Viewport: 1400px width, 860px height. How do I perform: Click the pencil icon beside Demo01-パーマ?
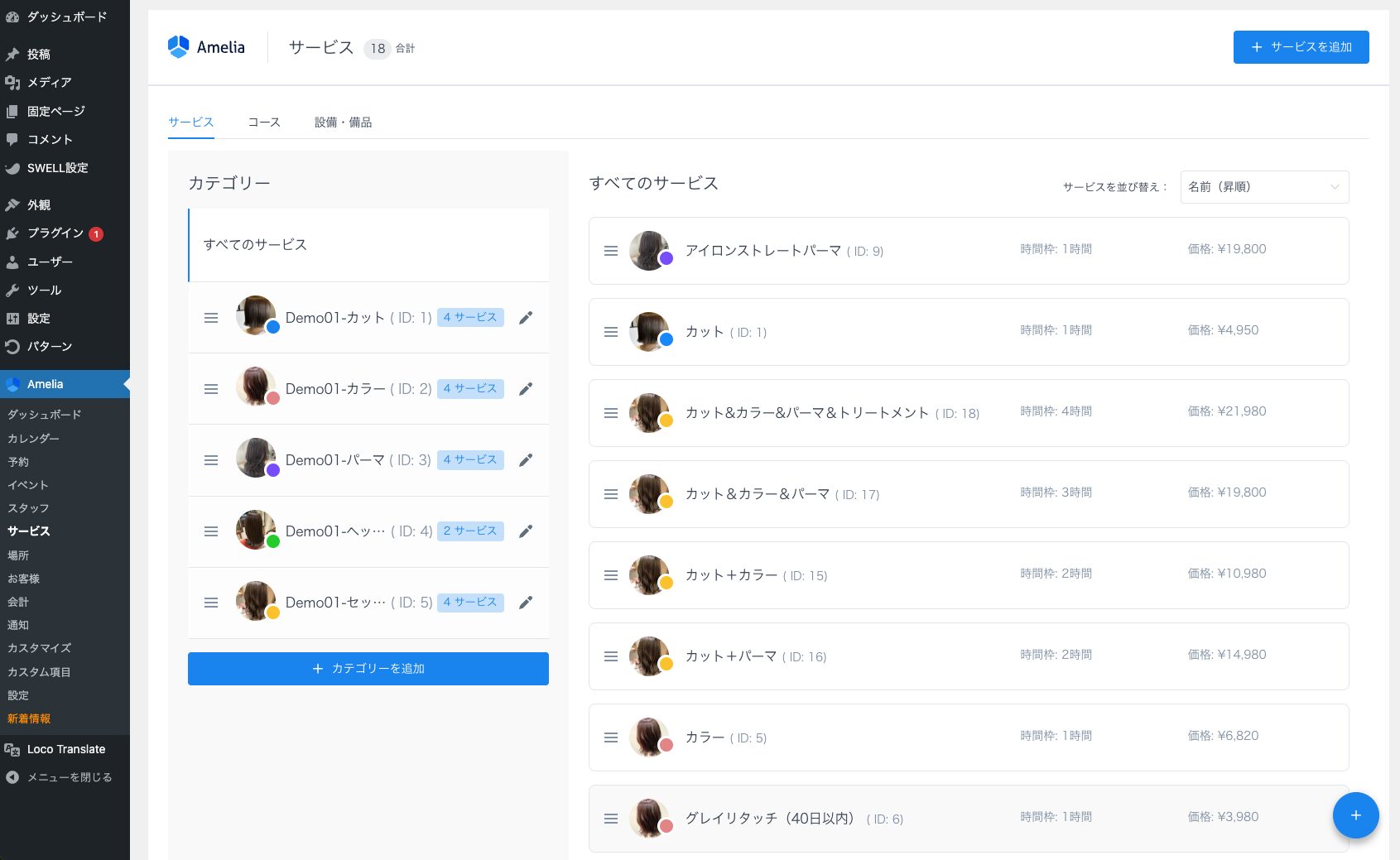[x=526, y=460]
